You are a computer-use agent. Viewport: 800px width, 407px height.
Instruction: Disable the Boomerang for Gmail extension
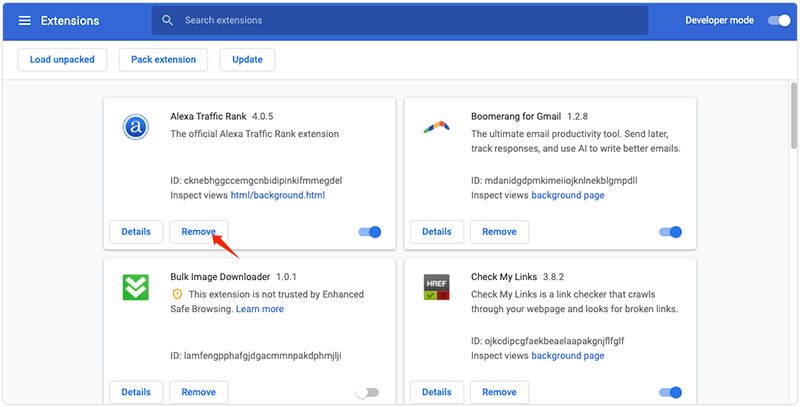(x=670, y=232)
